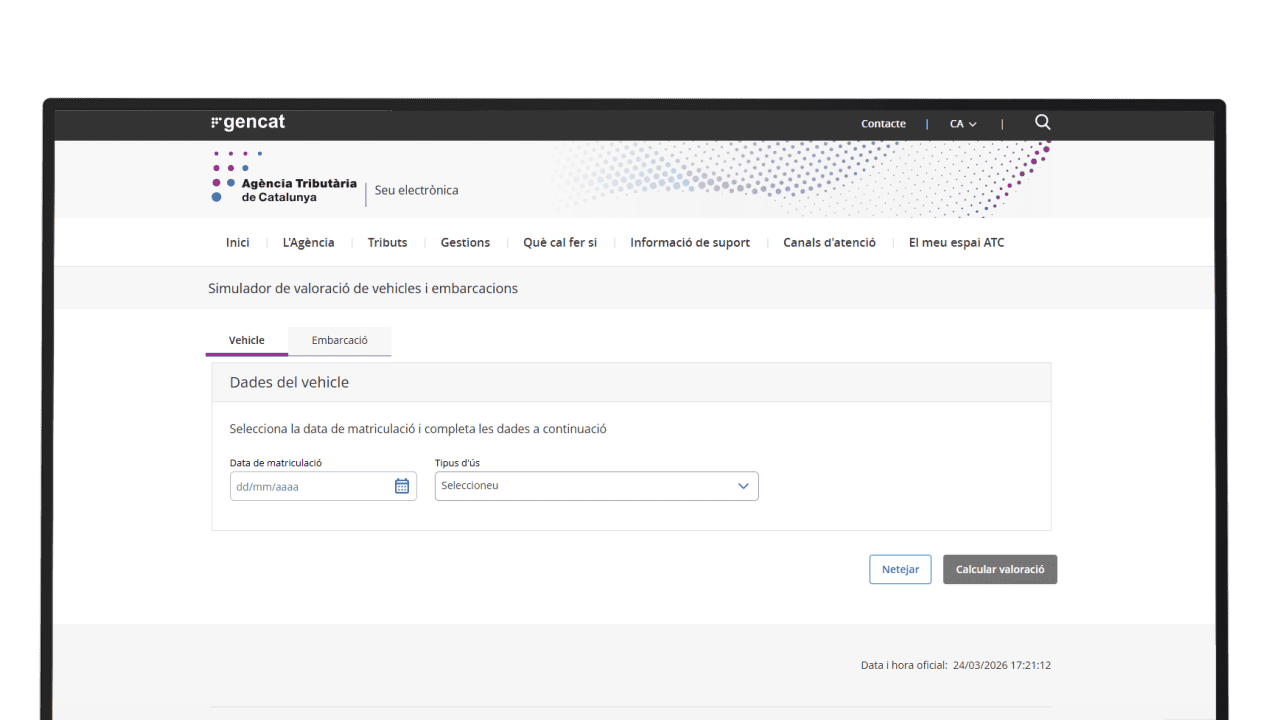The height and width of the screenshot is (720, 1280).
Task: Open Canals d'atenció menu item
Action: point(829,242)
